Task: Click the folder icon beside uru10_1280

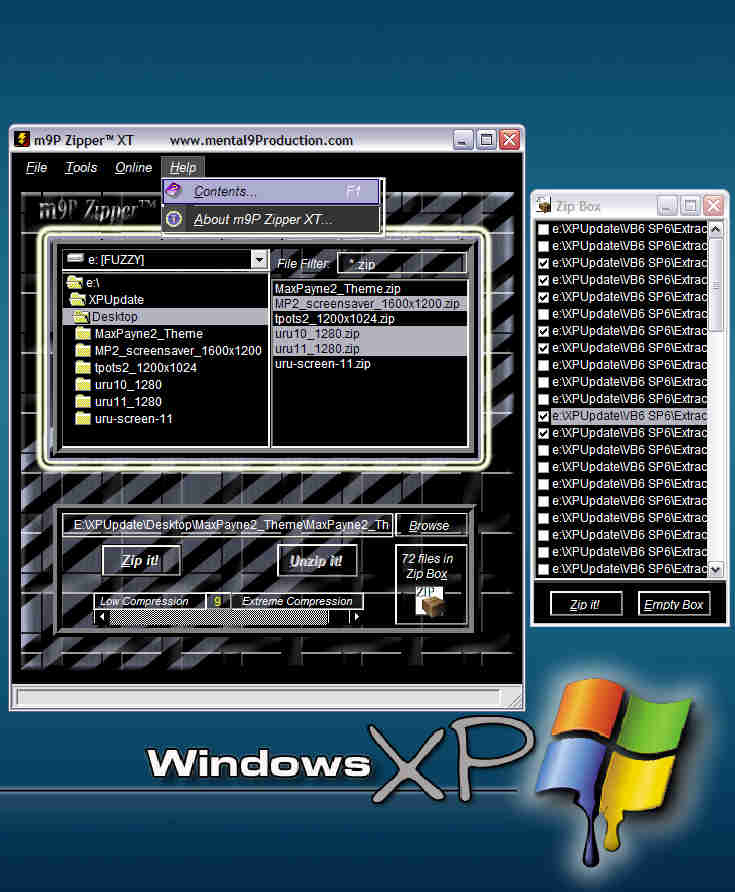Action: [x=83, y=385]
